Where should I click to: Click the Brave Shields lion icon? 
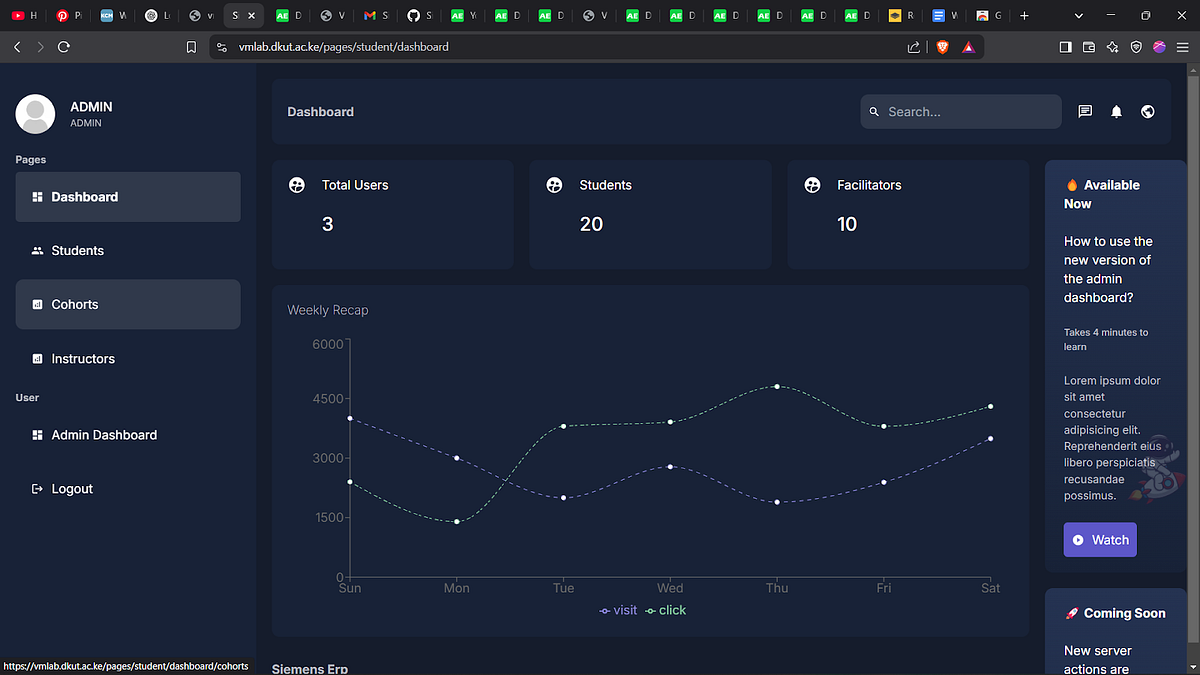pyautogui.click(x=942, y=47)
